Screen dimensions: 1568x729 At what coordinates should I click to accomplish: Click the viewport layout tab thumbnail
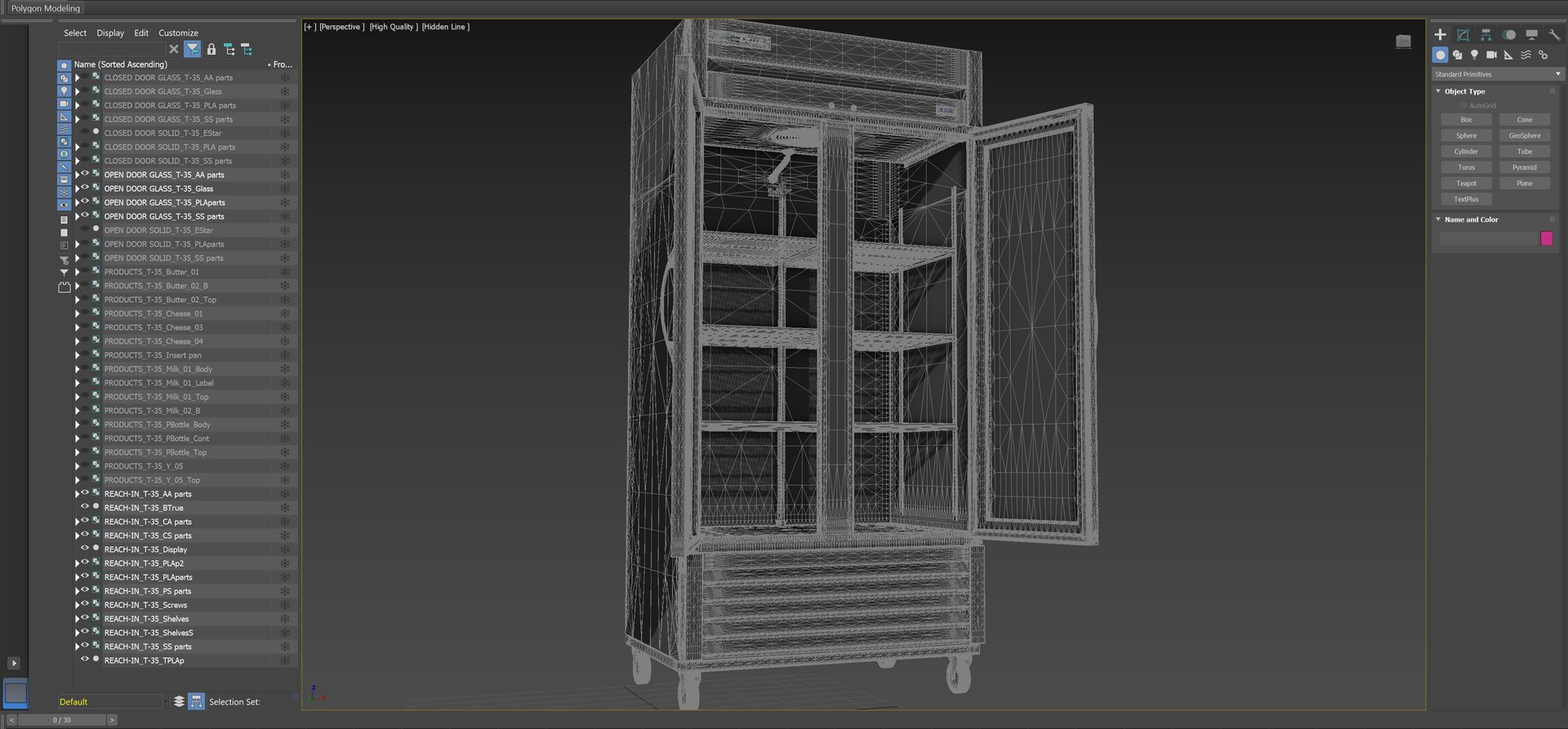(16, 693)
